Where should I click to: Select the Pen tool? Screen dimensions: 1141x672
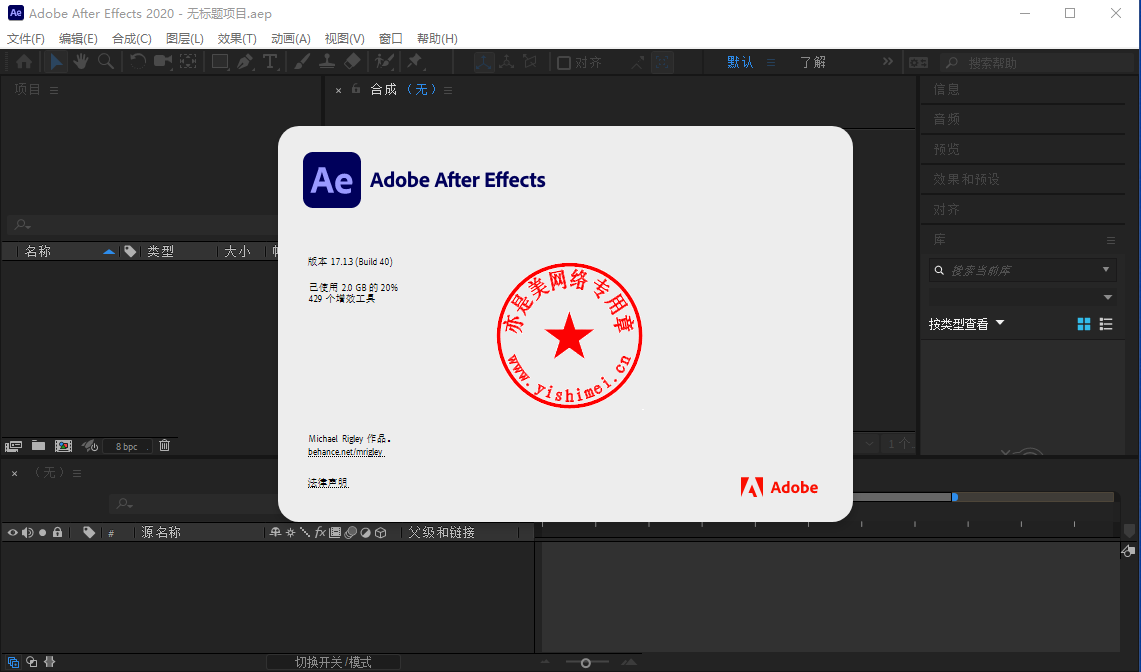[245, 62]
